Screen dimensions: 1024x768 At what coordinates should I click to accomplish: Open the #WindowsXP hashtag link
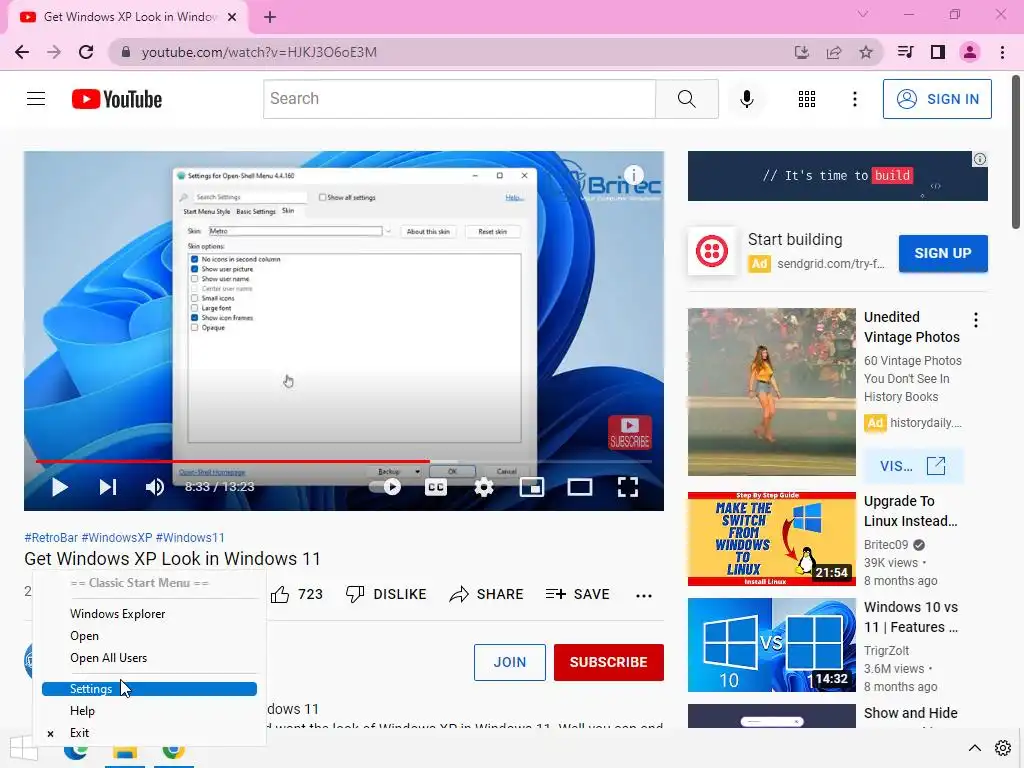point(117,537)
